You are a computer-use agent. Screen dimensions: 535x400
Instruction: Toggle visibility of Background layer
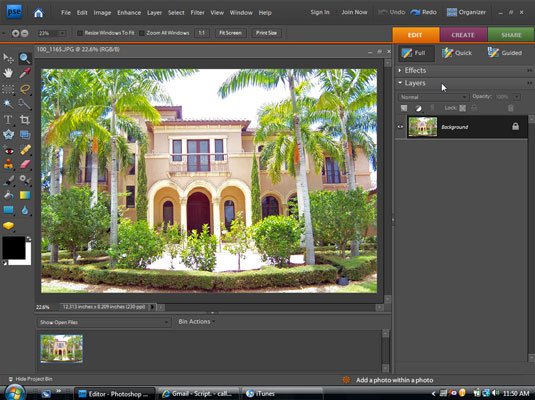point(400,127)
